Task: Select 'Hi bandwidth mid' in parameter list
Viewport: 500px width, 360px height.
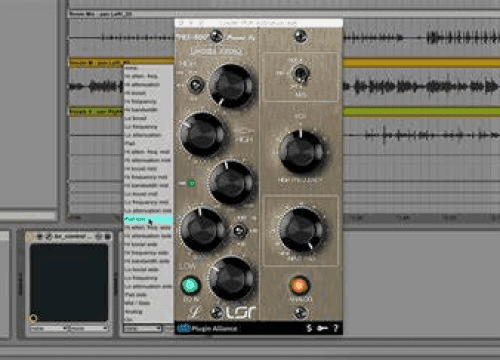Action: [x=148, y=185]
